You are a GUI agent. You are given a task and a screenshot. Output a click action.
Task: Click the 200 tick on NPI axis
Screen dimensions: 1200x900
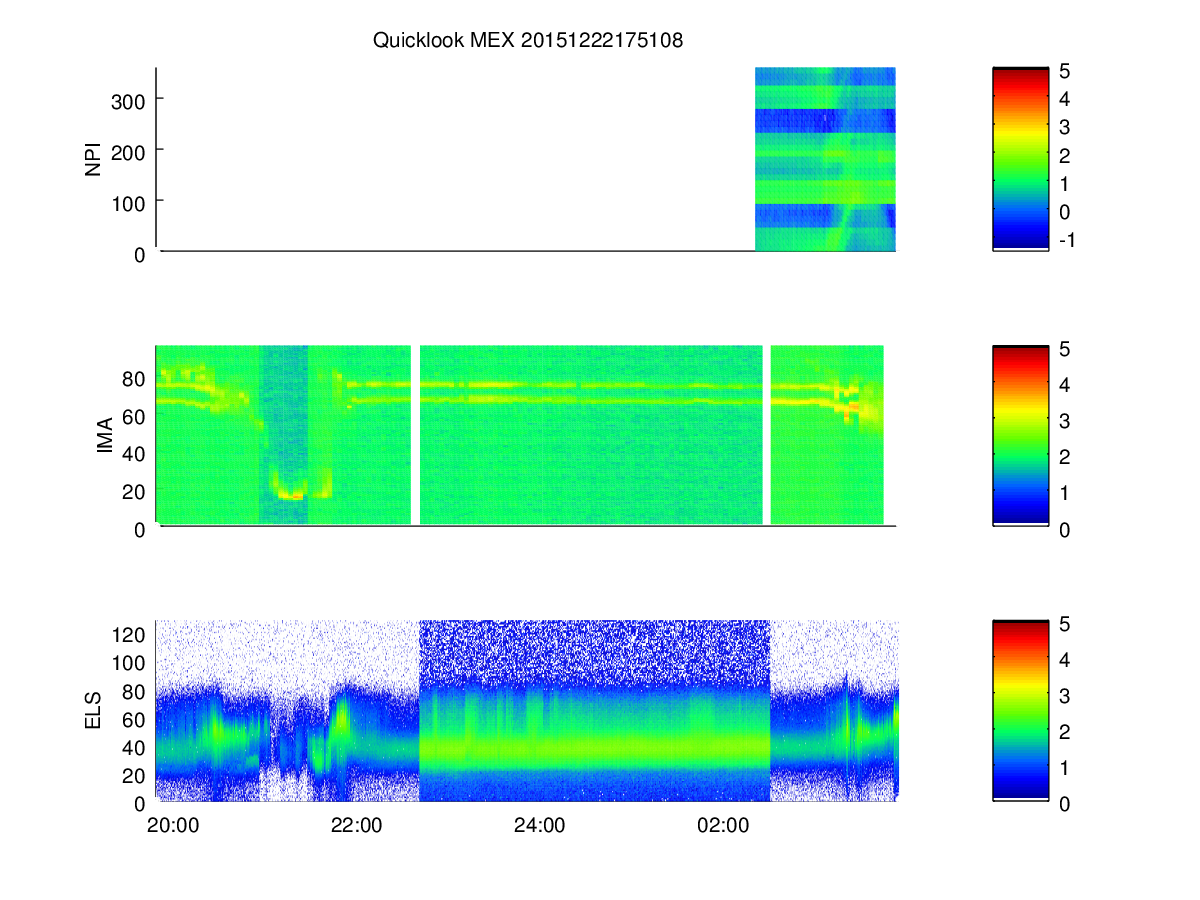(128, 151)
